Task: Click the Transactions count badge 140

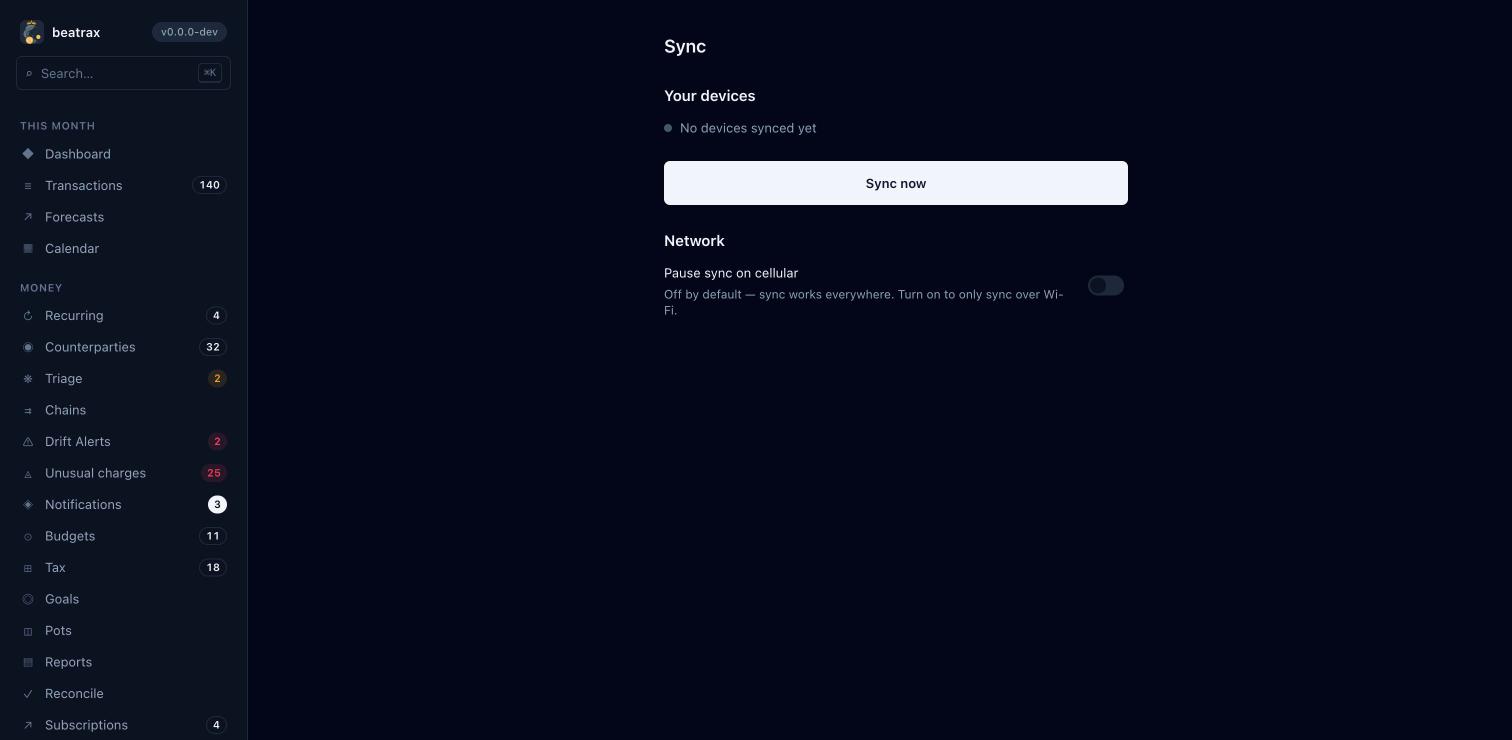Action: click(209, 186)
